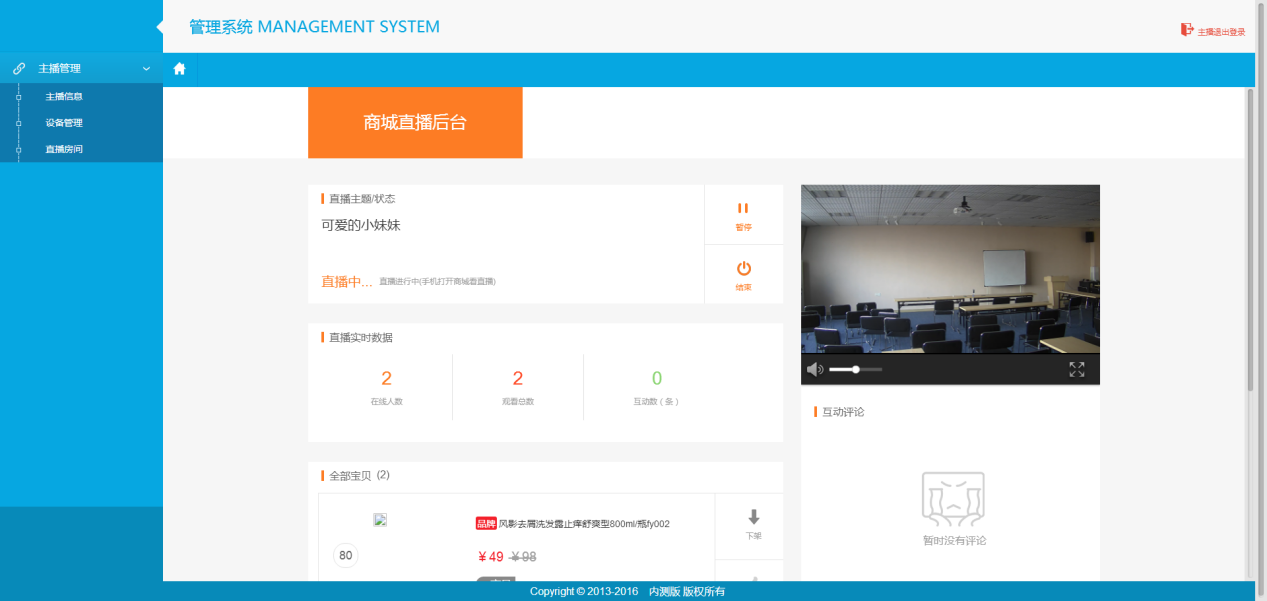Image resolution: width=1267 pixels, height=601 pixels.
Task: Open 主播信息 in the sidebar
Action: [x=64, y=97]
